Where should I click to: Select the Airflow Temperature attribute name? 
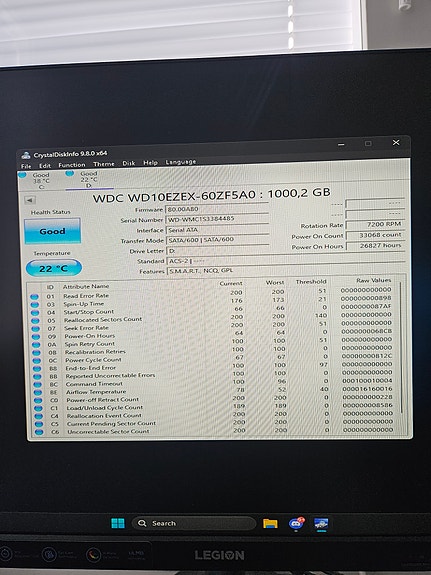click(x=96, y=392)
